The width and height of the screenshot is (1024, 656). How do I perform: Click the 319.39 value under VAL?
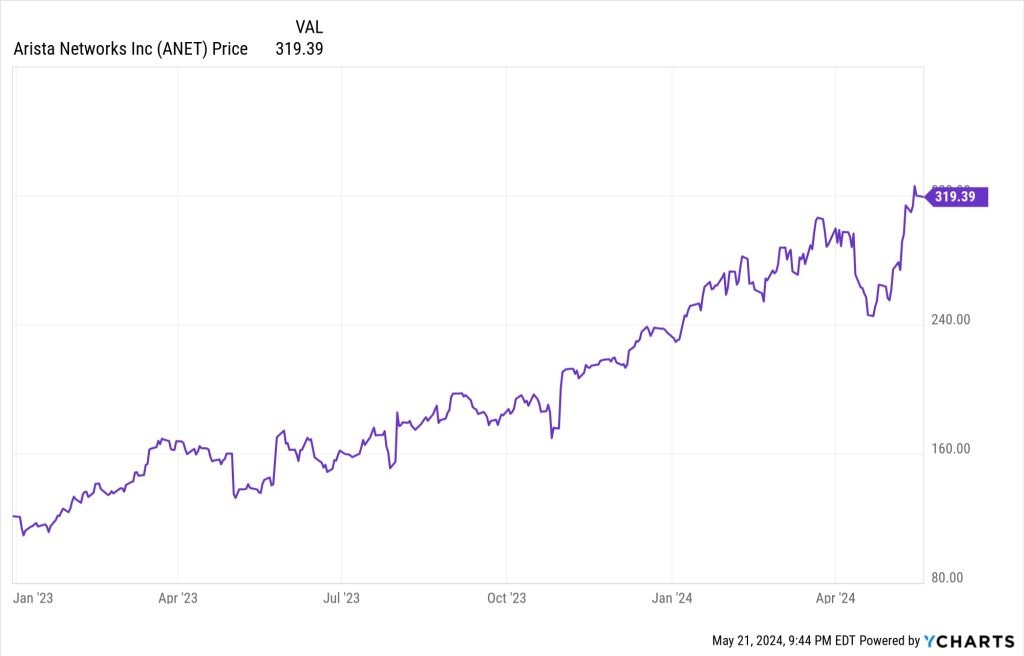[299, 48]
